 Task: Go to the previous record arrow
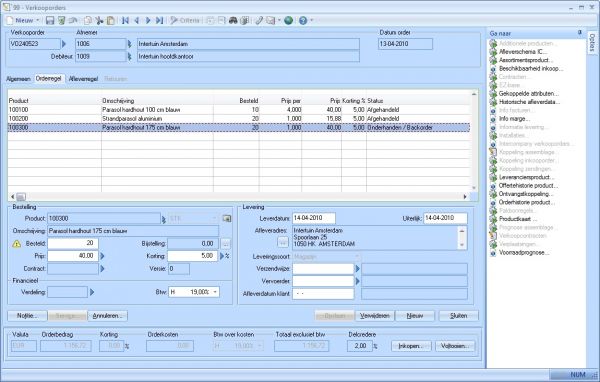pos(137,20)
